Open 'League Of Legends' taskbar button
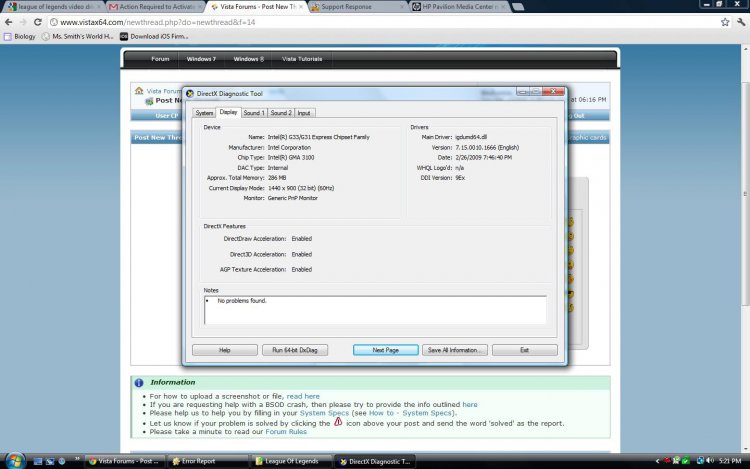The height and width of the screenshot is (469, 750). pyautogui.click(x=292, y=461)
